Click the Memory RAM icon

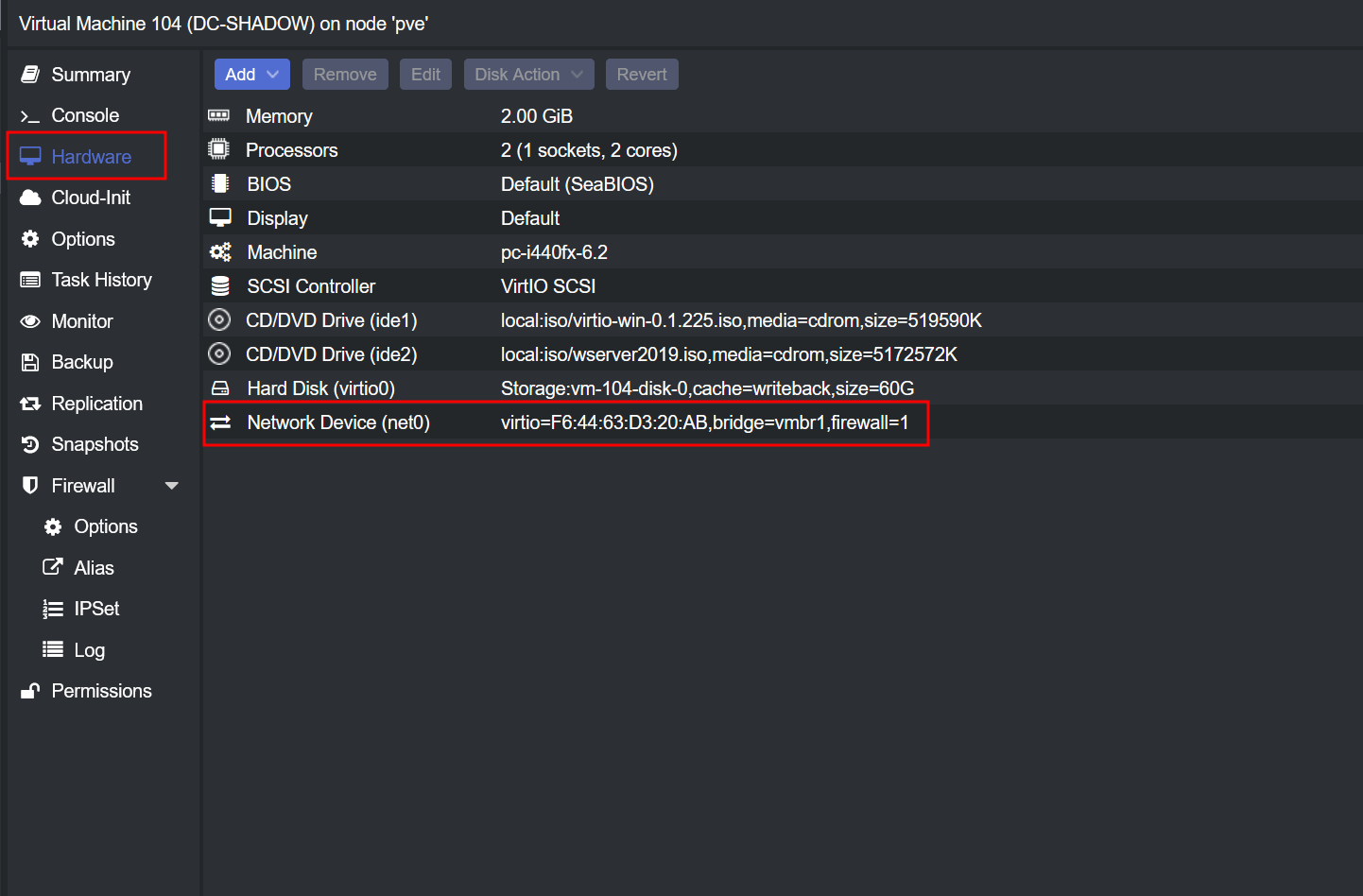(218, 116)
